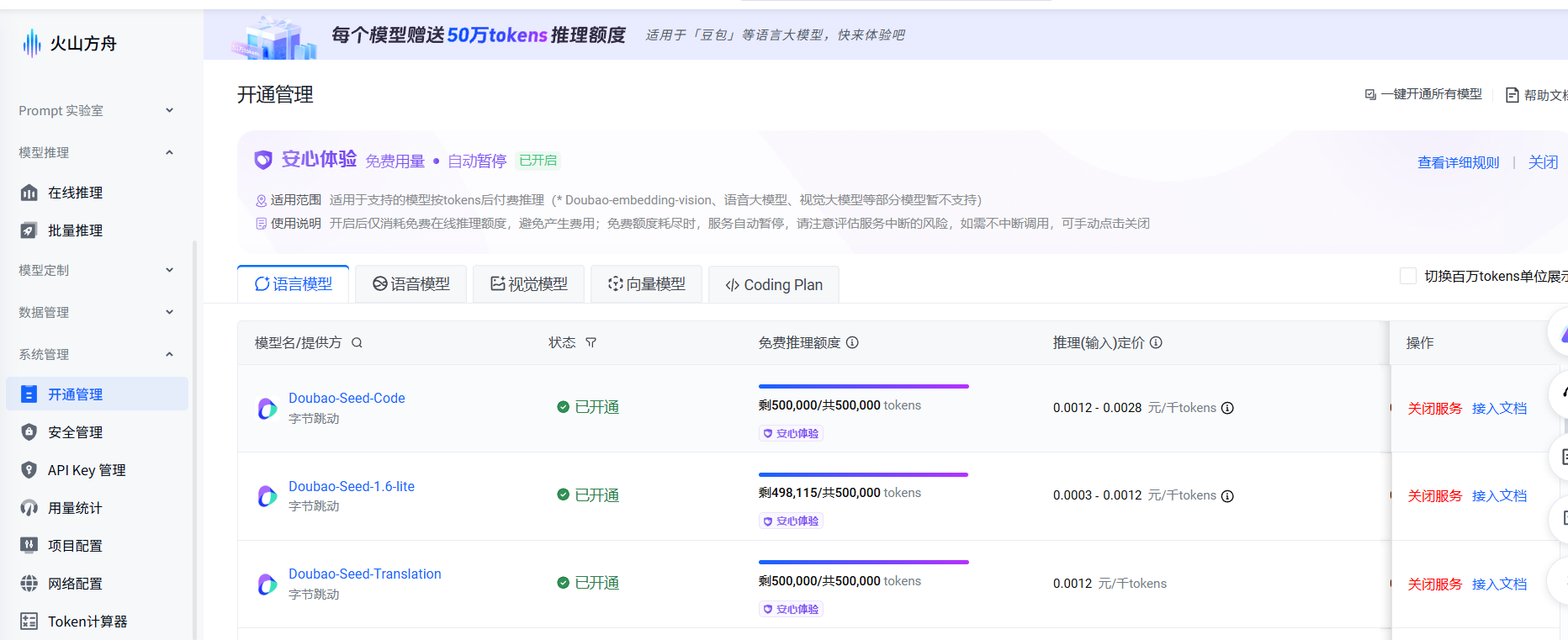Click info icon next to 免费推理额度
This screenshot has height=640, width=1568.
coord(852,343)
